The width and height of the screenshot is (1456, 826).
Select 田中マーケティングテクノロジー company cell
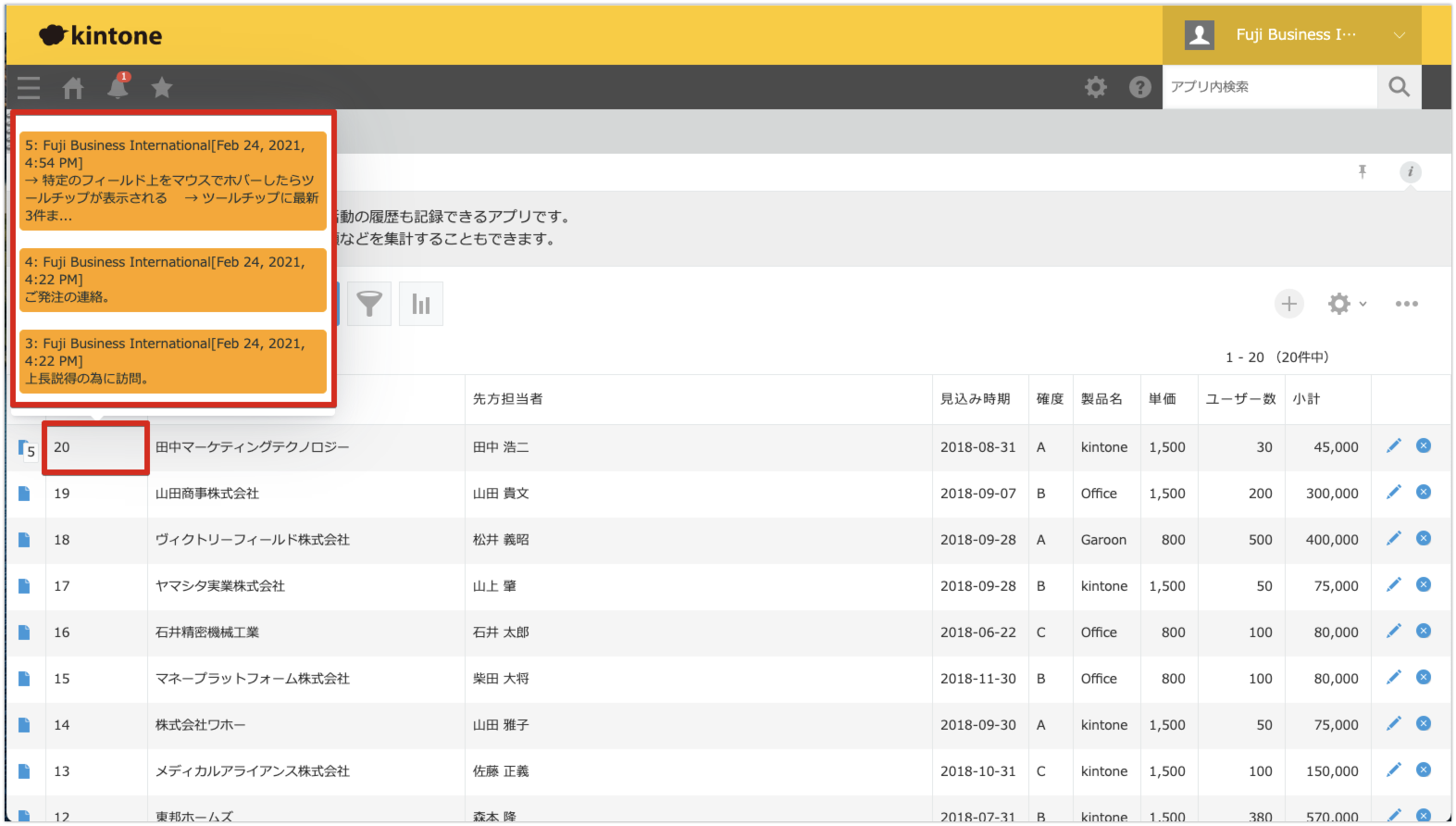306,447
